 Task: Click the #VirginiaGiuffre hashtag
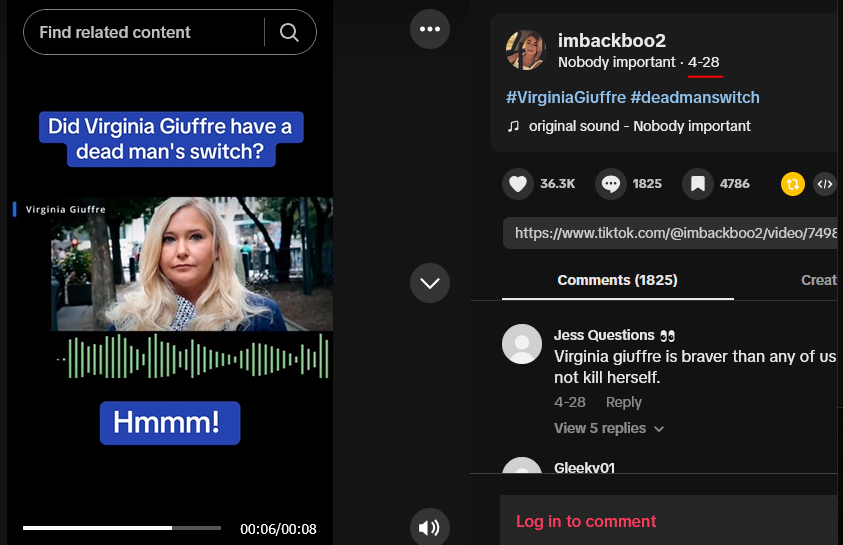point(566,97)
